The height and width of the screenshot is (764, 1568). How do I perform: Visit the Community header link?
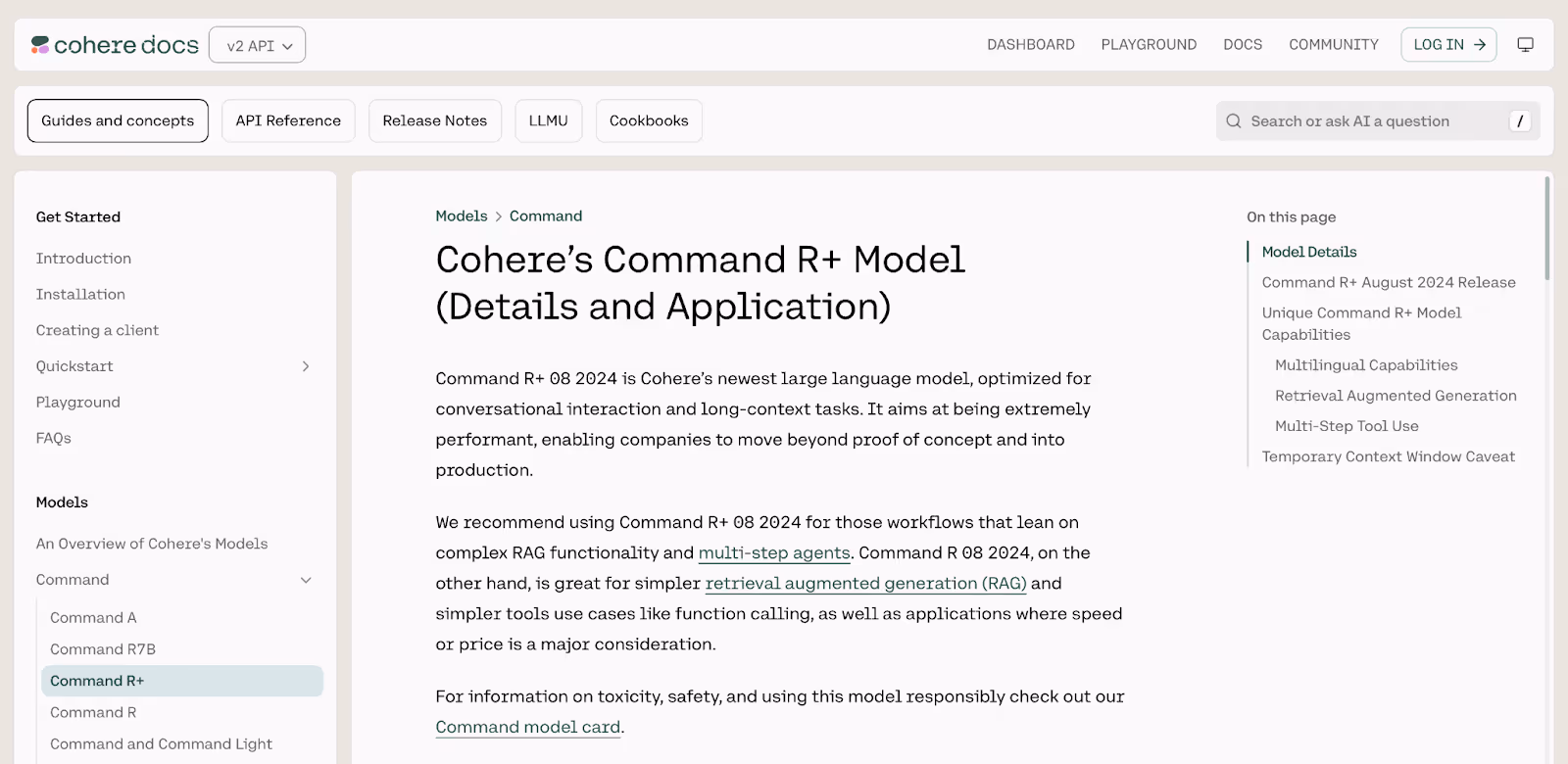pyautogui.click(x=1334, y=45)
